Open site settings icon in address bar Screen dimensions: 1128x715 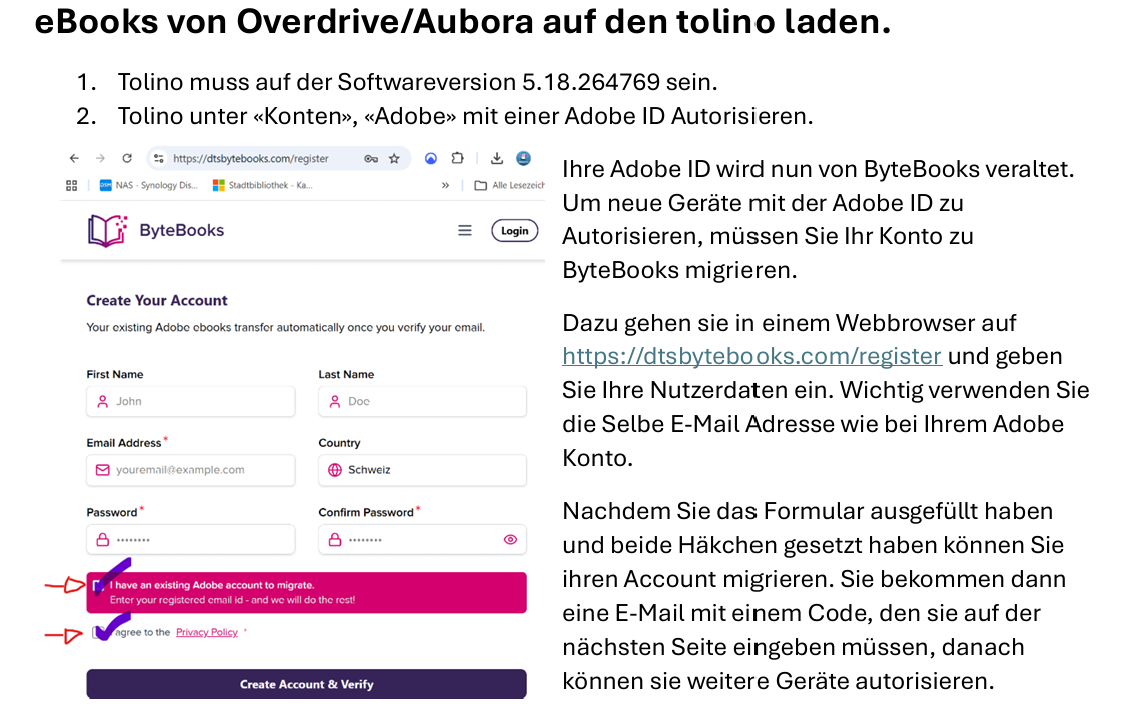point(159,158)
